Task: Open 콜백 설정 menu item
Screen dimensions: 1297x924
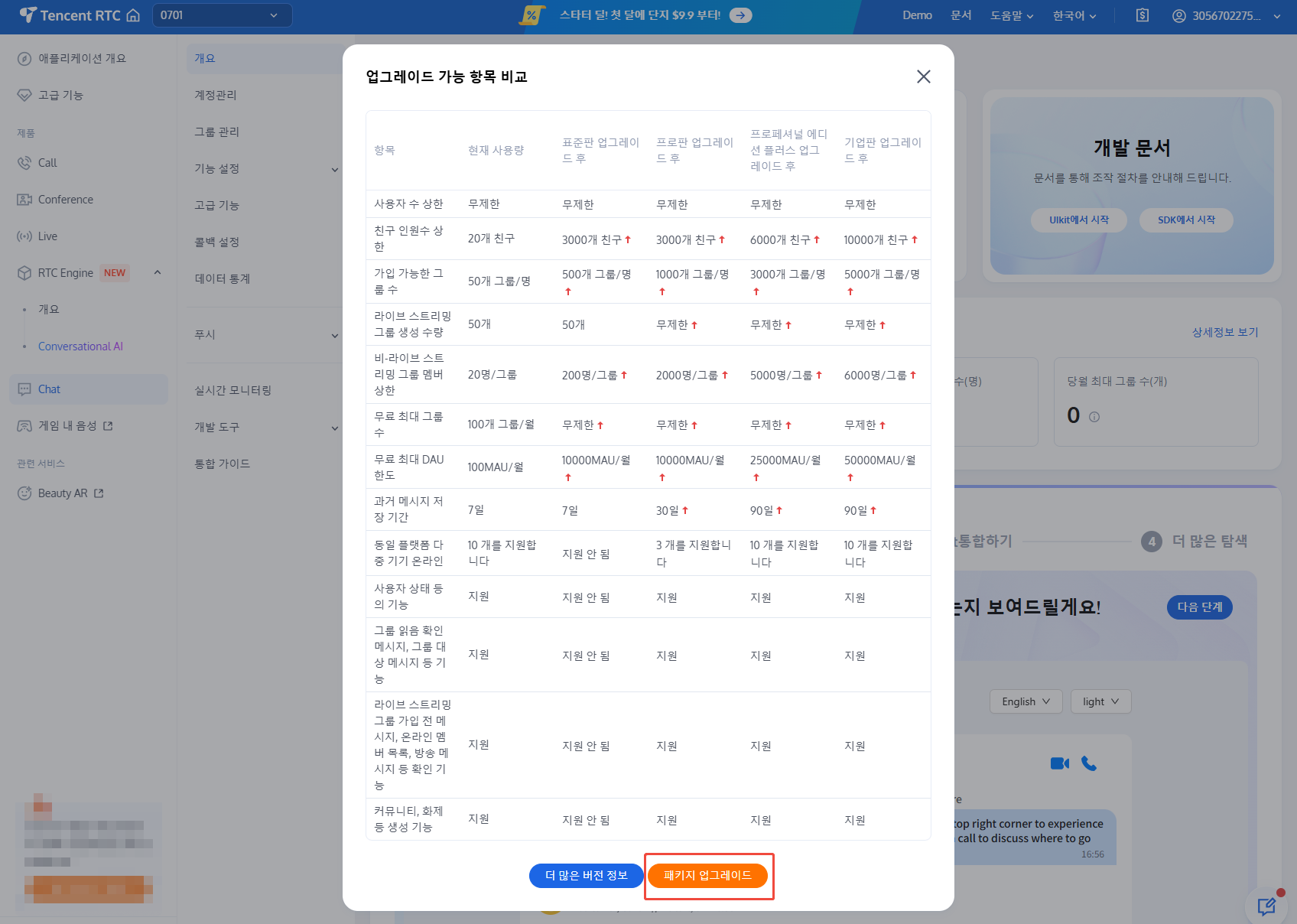Action: coord(217,242)
